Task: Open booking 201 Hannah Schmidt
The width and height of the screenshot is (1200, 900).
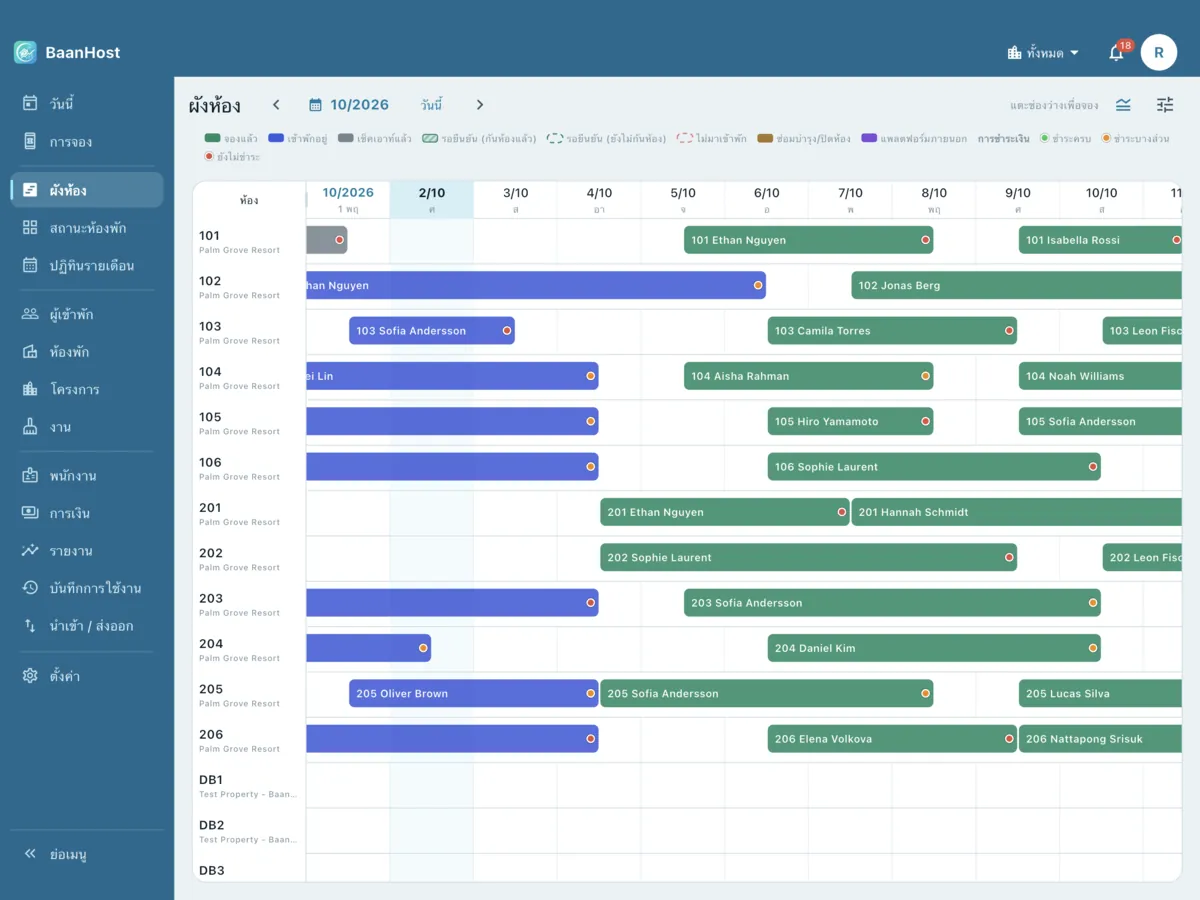Action: 1017,512
